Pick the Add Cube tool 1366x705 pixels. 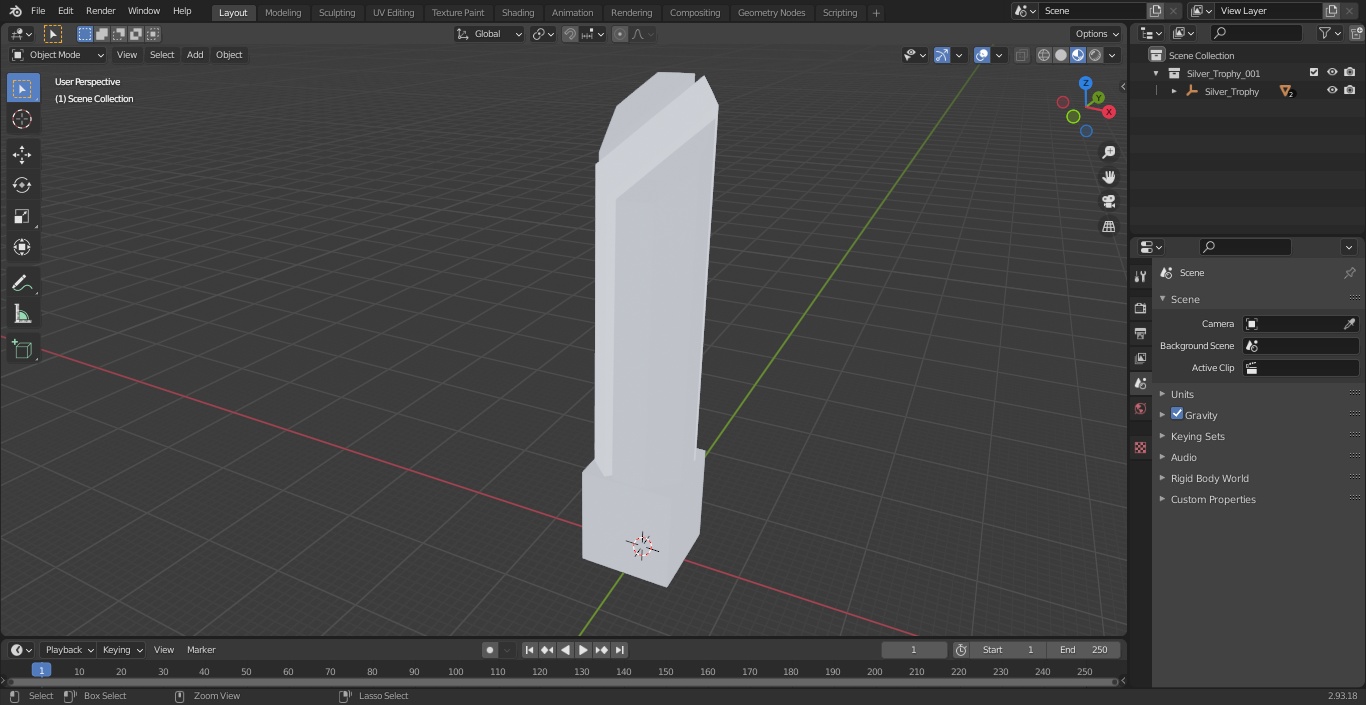tap(22, 349)
